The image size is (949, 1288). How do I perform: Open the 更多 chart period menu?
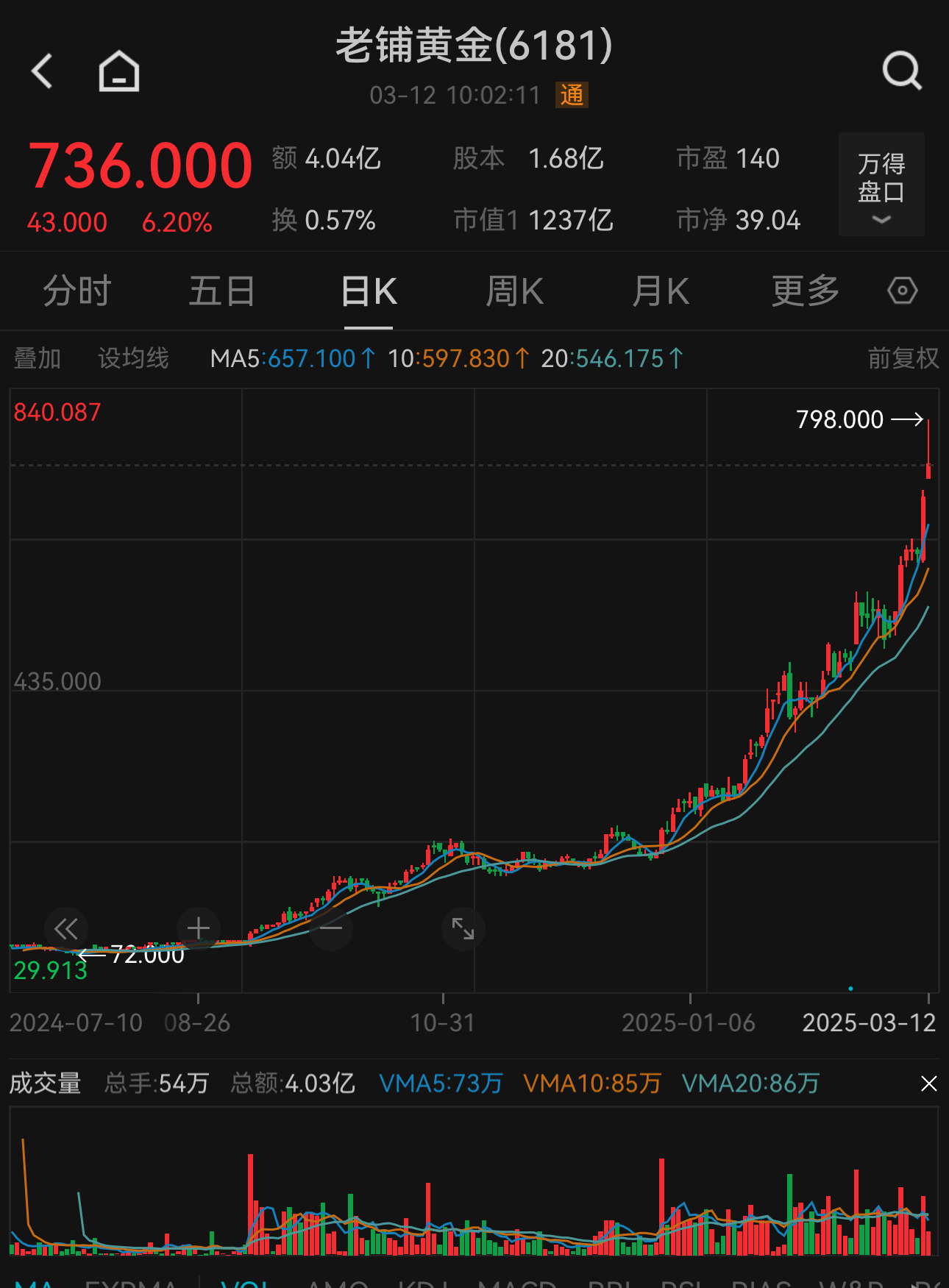tap(806, 291)
